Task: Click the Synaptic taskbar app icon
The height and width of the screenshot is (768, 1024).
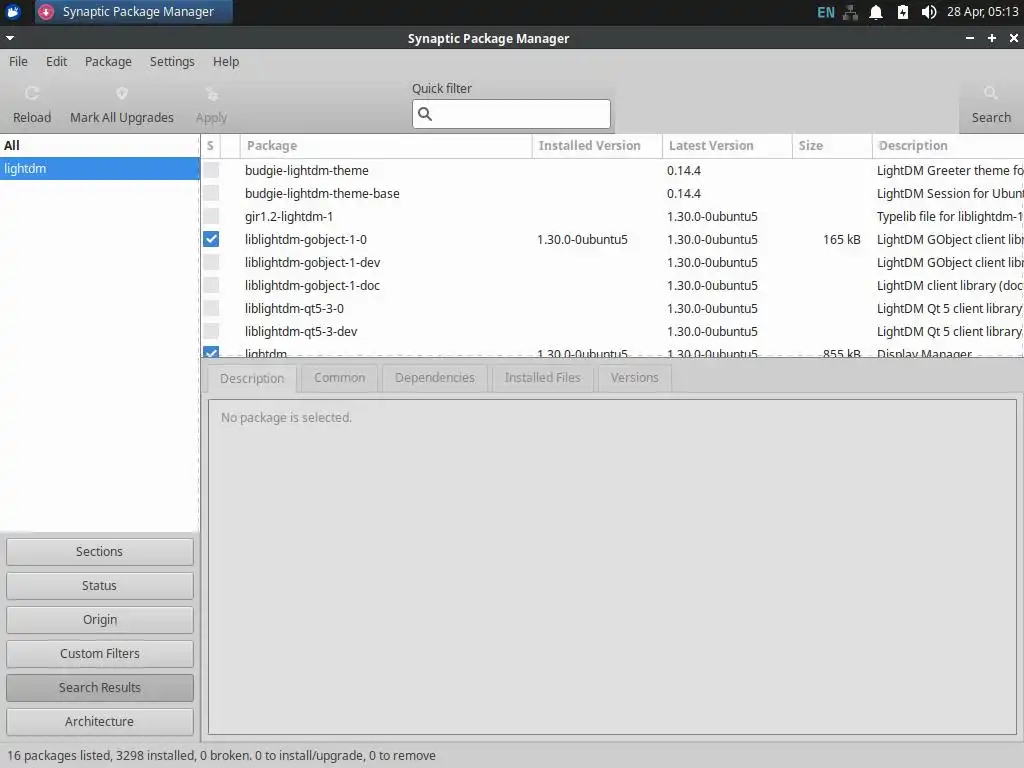Action: pyautogui.click(x=46, y=12)
